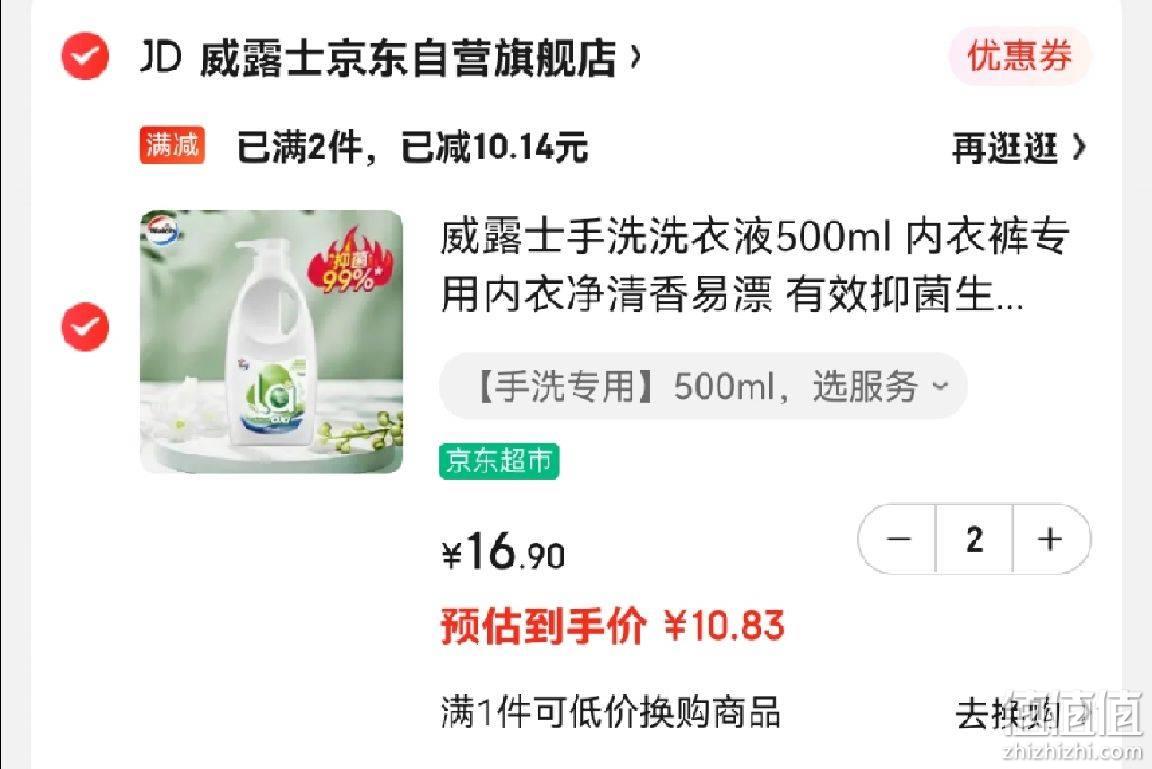Open the 威露士手洗洗衣液500ml product title
Viewport: 1152px width, 769px height.
point(754,265)
